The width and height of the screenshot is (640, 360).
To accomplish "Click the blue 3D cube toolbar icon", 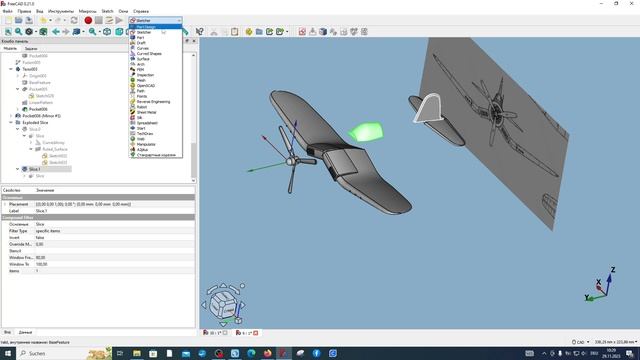I will (323, 31).
